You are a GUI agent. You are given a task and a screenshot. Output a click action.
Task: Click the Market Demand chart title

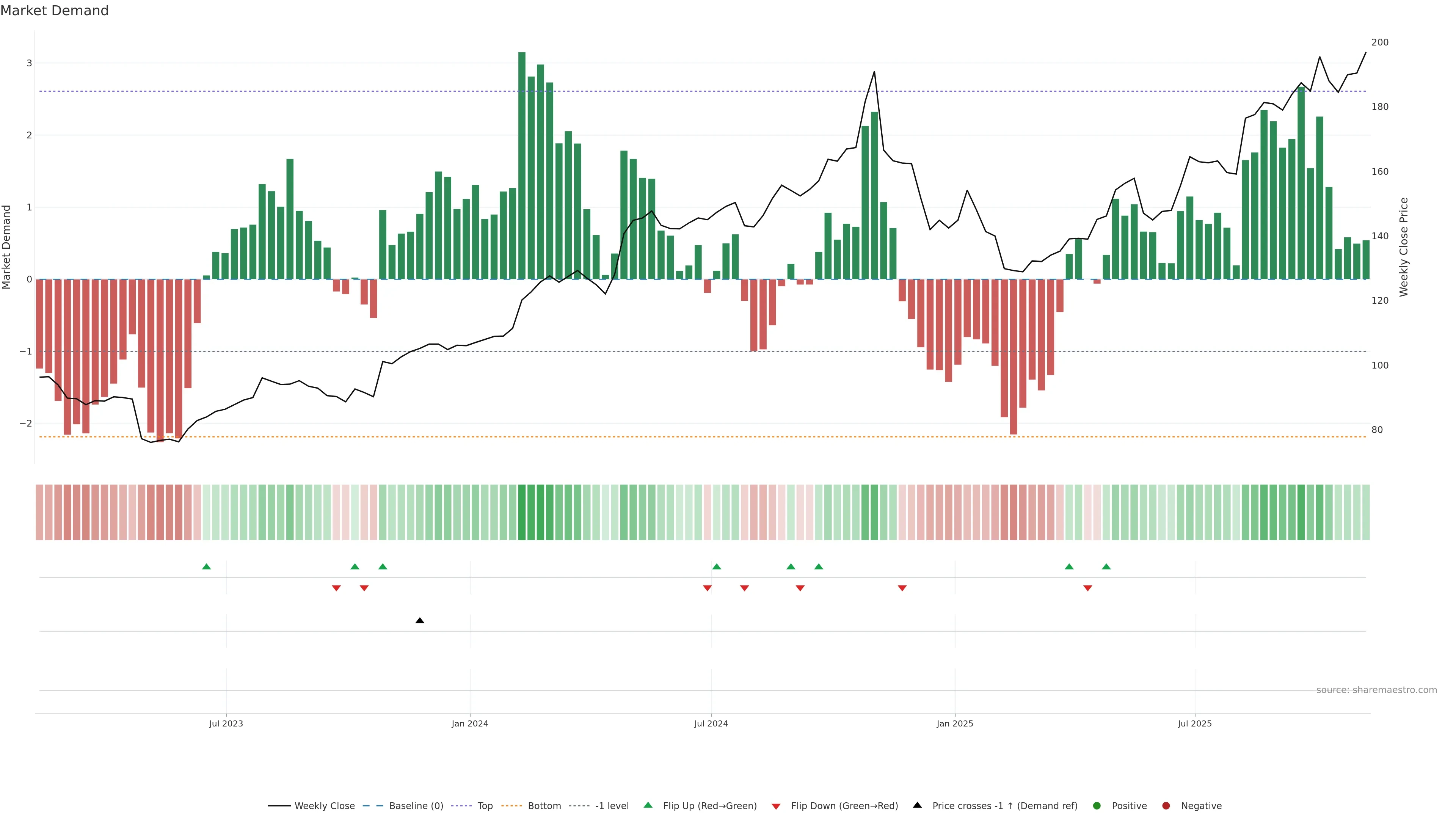coord(54,10)
